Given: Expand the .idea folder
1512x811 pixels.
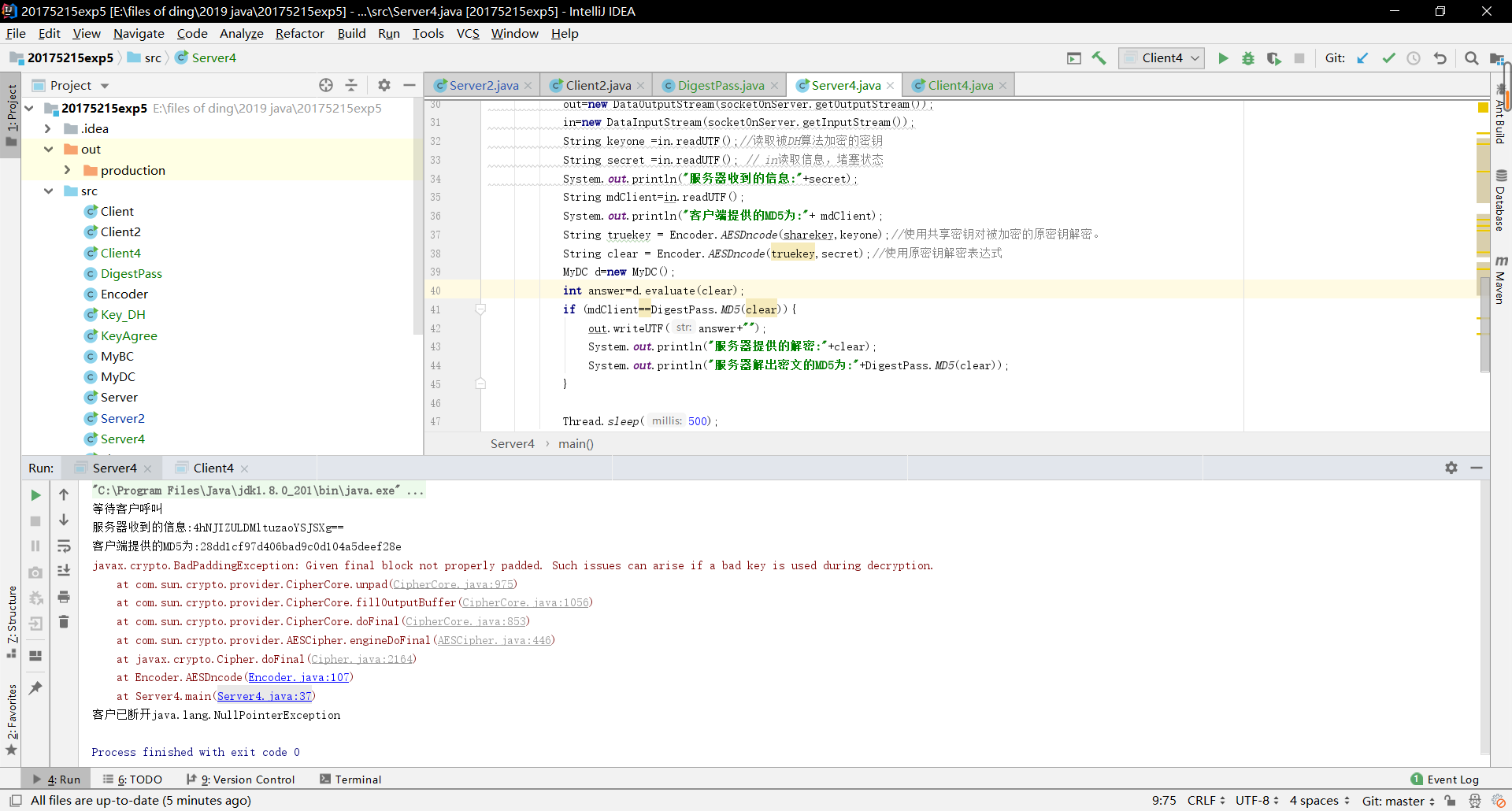Looking at the screenshot, I should (x=48, y=129).
